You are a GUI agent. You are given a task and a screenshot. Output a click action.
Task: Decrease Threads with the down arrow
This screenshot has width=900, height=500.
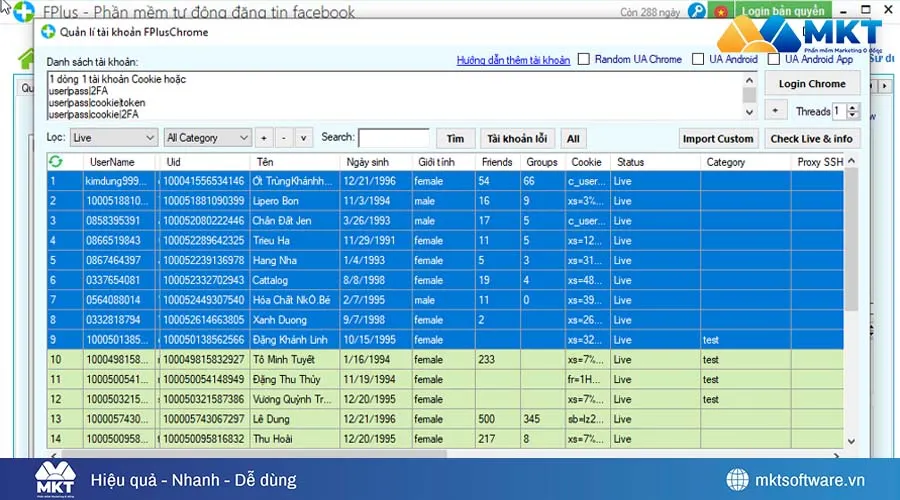pyautogui.click(x=853, y=115)
